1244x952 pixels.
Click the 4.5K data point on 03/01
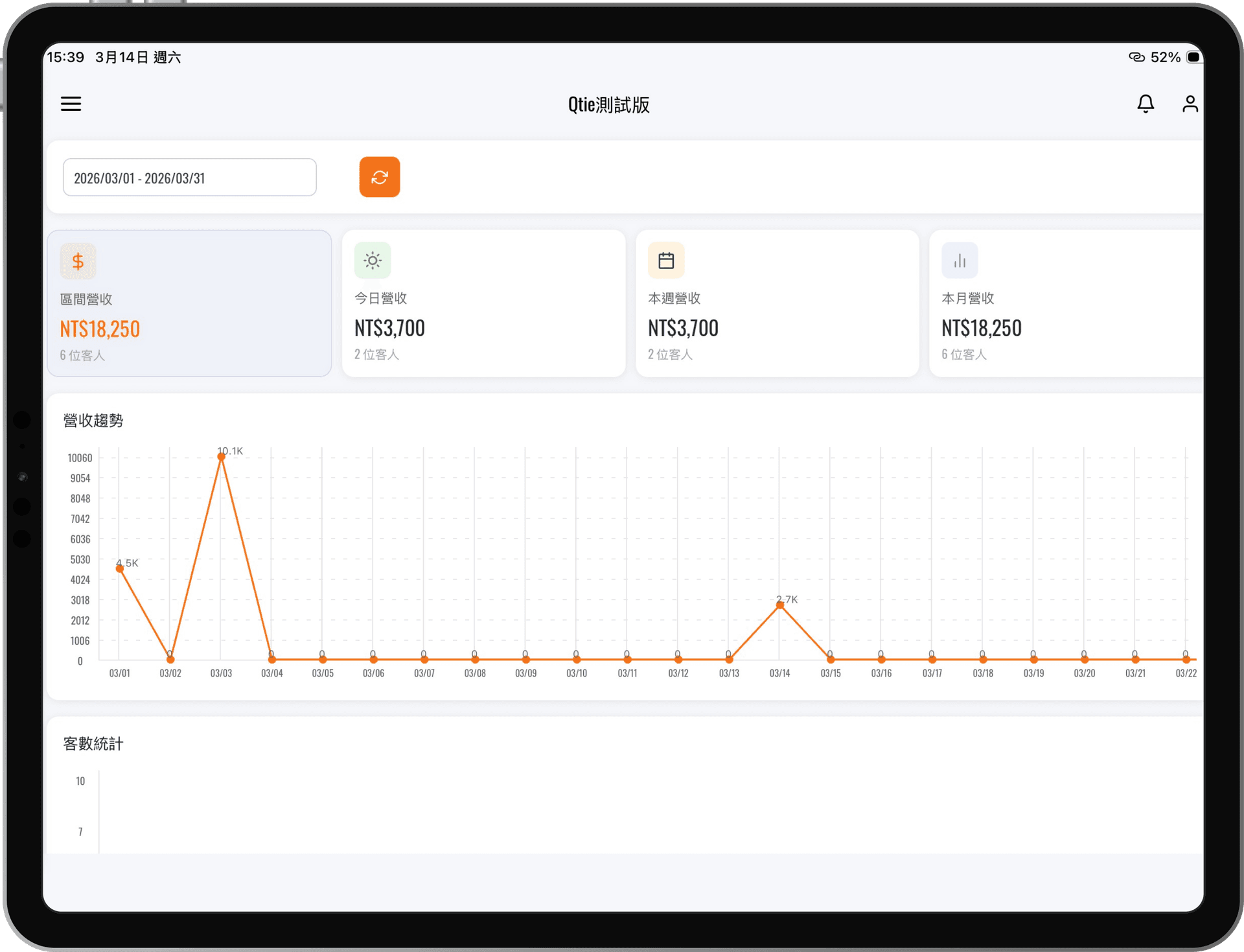120,568
